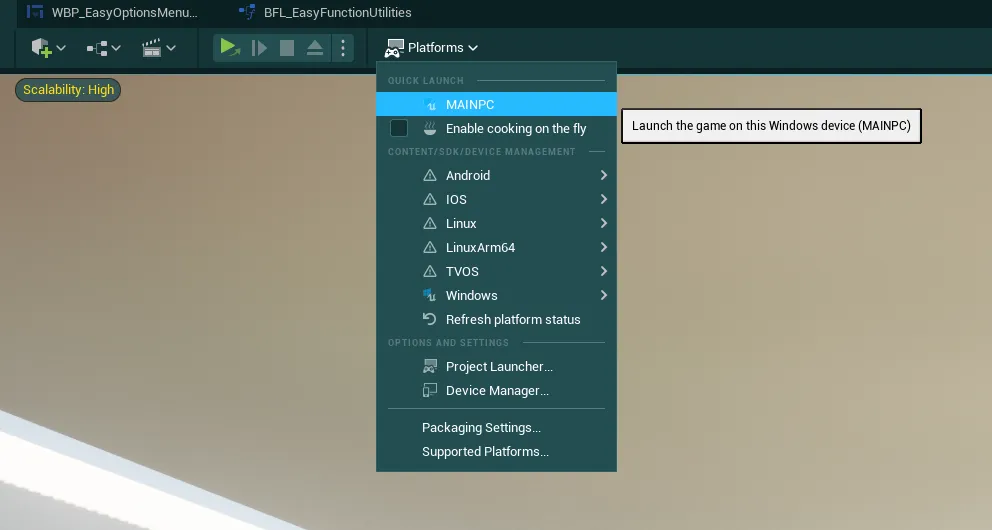Viewport: 992px width, 530px height.
Task: Open the Android platform submenu
Action: coord(496,175)
